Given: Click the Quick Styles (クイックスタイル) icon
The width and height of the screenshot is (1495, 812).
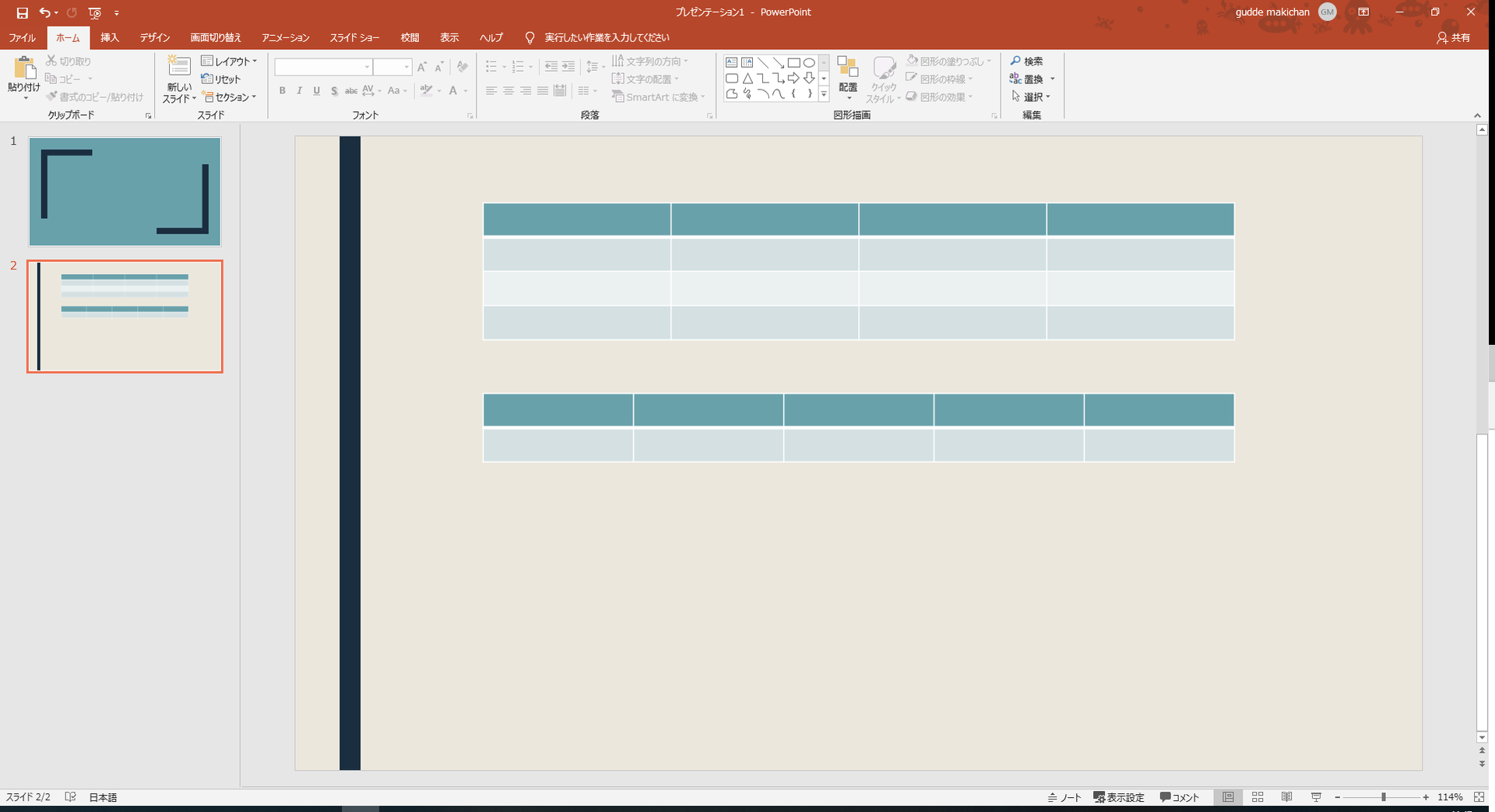Looking at the screenshot, I should (x=884, y=69).
